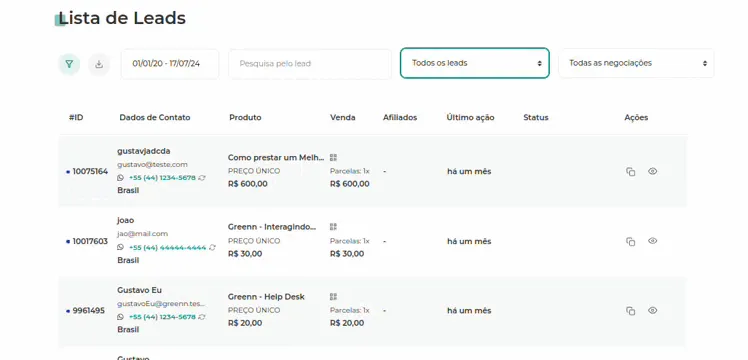
Task: Click the Venda column header
Action: [343, 117]
